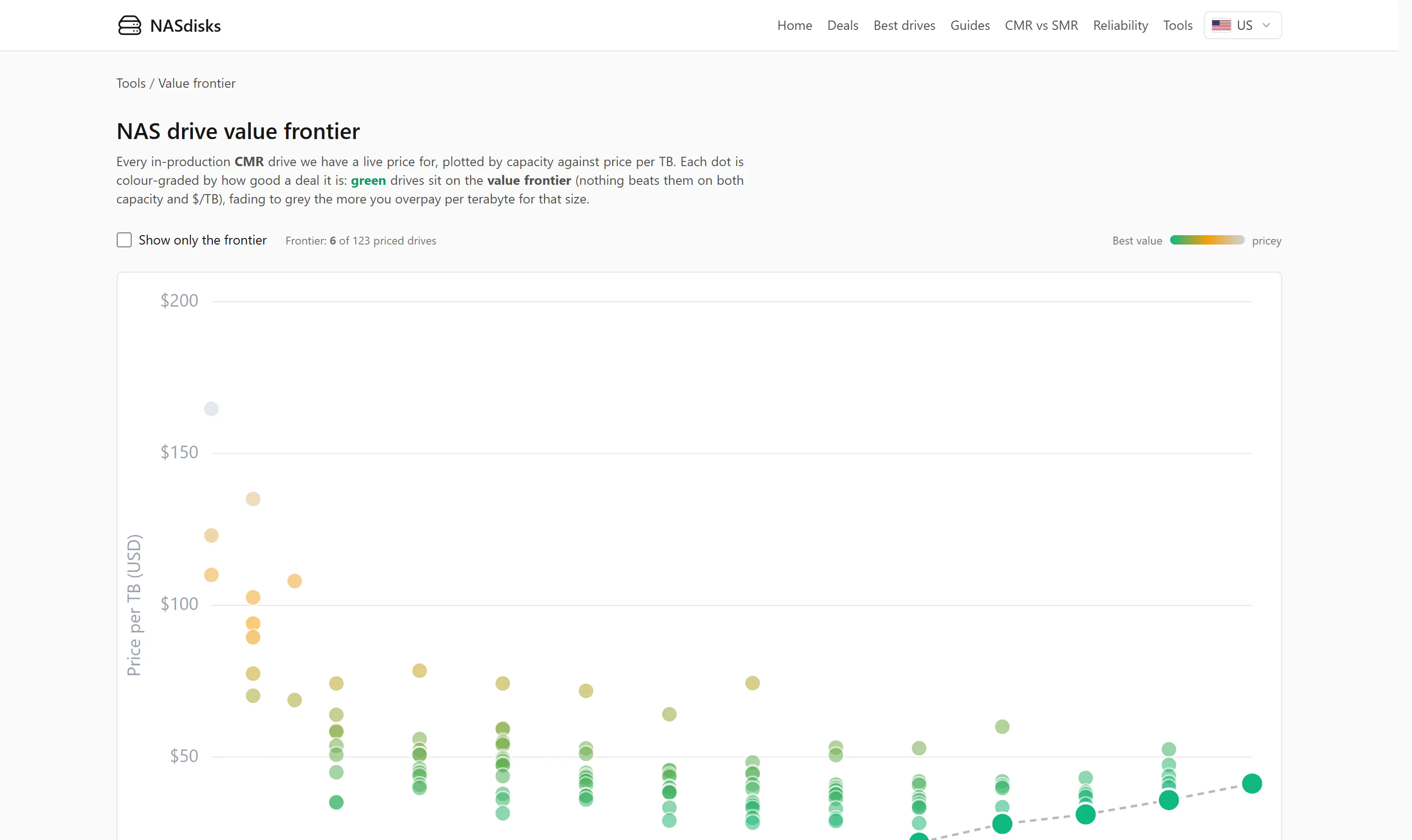Click the $200 axis label
The width and height of the screenshot is (1412, 840).
179,301
